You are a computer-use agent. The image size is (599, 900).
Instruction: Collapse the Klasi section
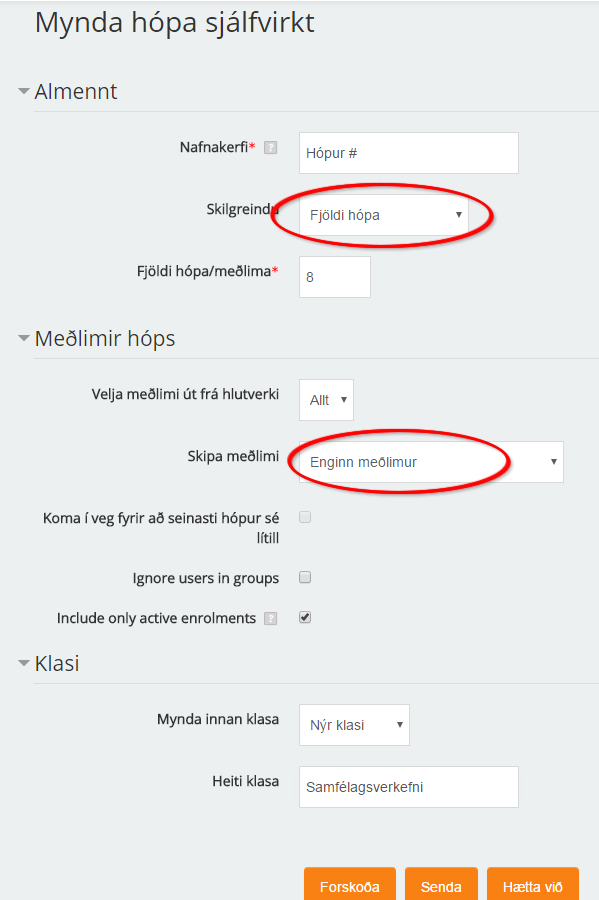pos(22,662)
